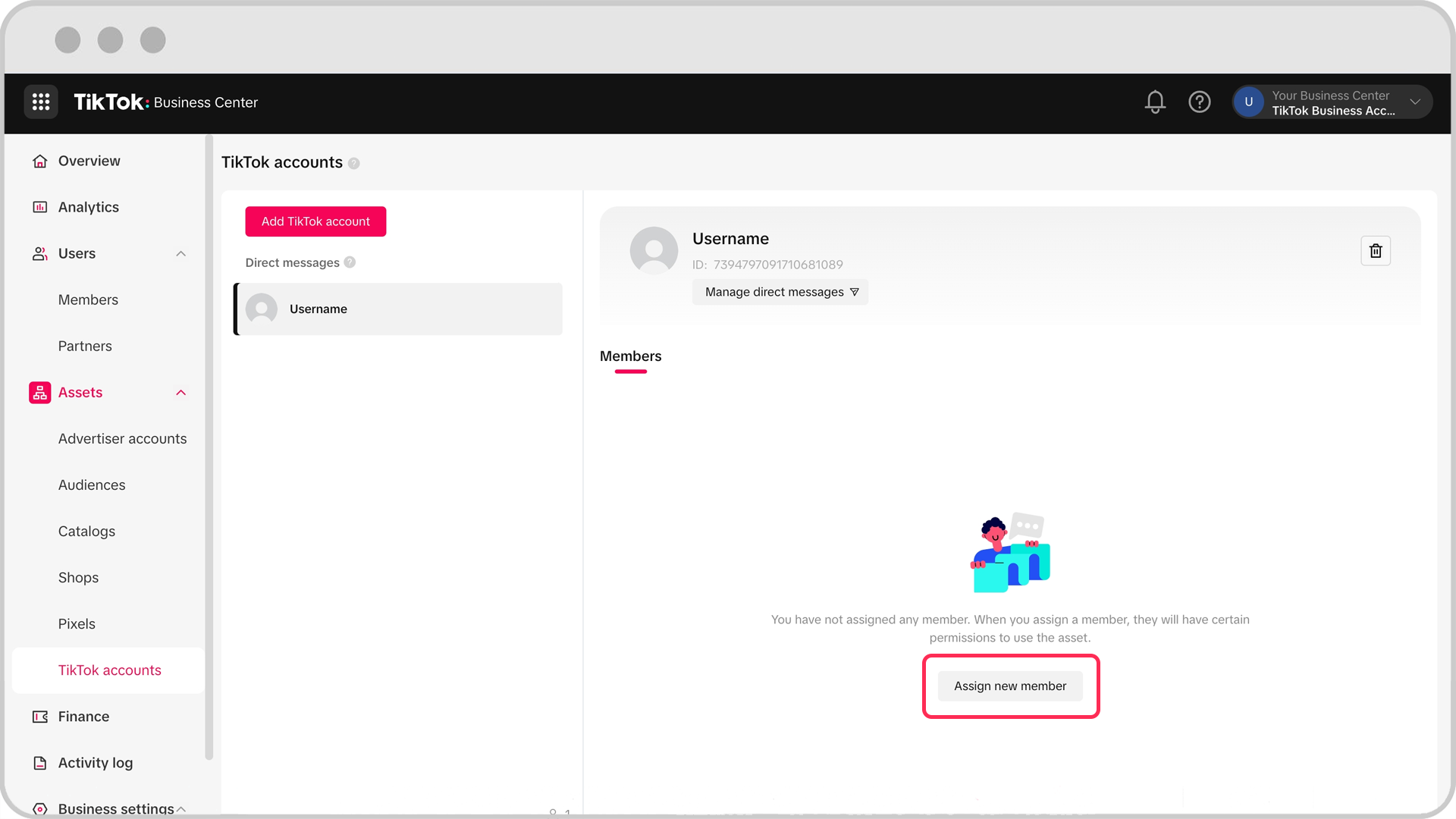Click the account ID 7394797091710681089
1456x819 pixels.
click(x=778, y=265)
